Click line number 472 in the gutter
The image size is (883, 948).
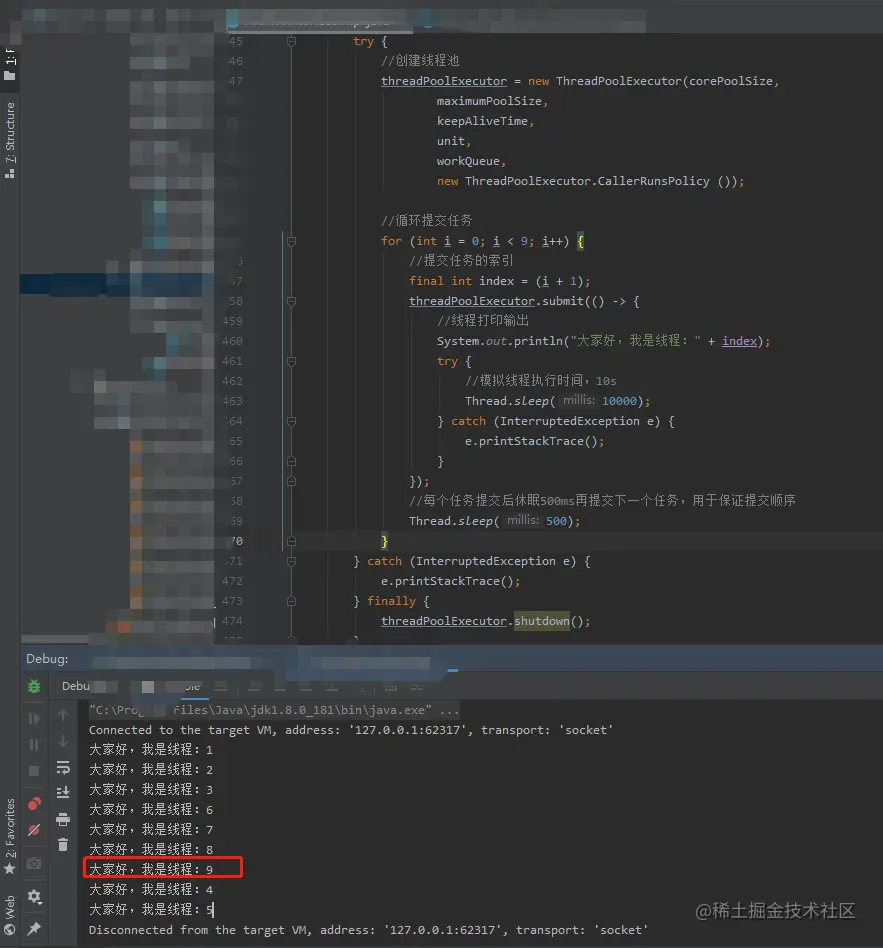click(232, 581)
